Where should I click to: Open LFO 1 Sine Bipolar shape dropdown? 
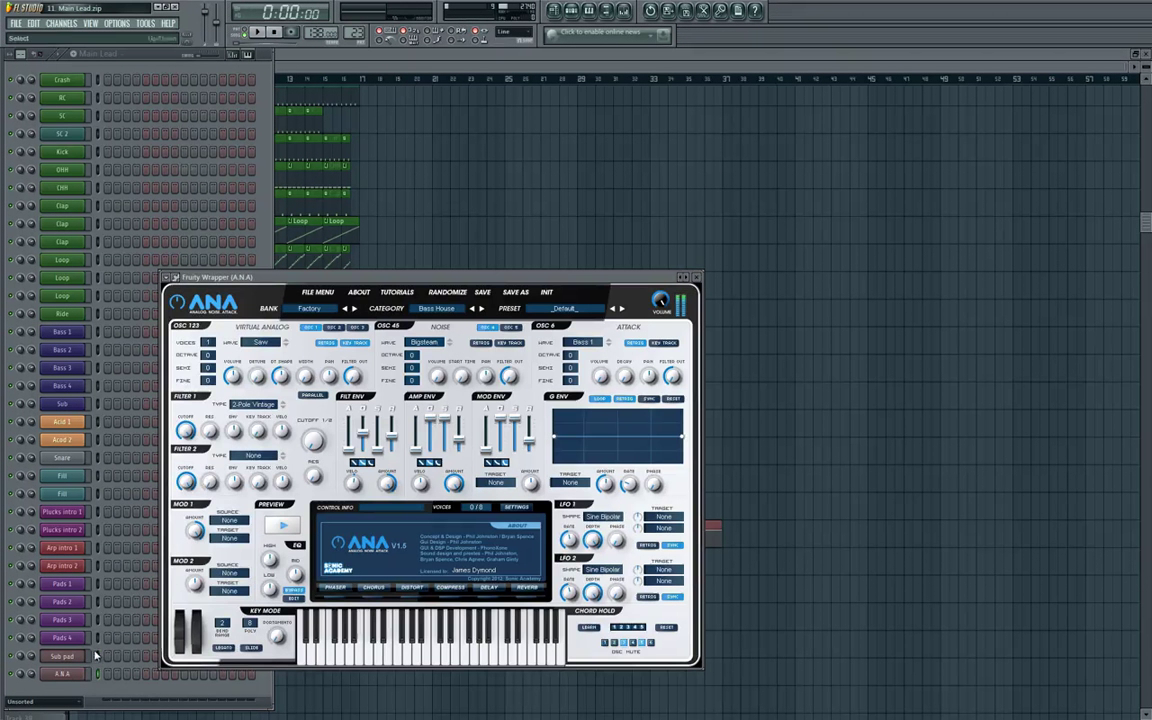point(602,517)
